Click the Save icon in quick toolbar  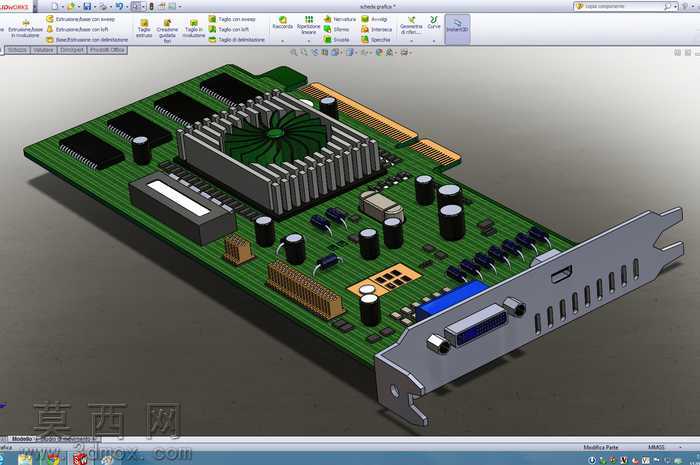coord(88,6)
